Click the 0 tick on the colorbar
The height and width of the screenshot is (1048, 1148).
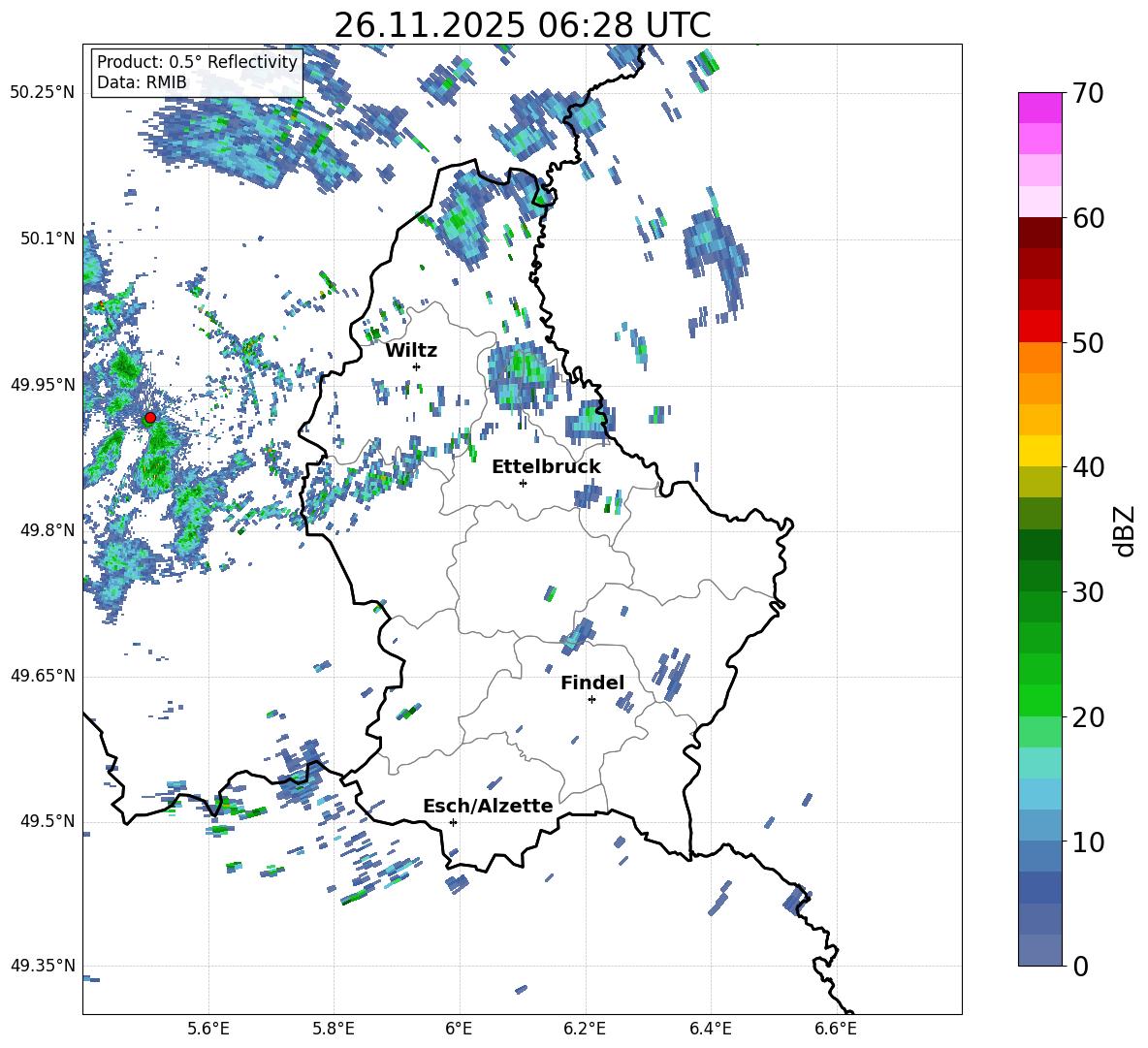coord(1080,966)
